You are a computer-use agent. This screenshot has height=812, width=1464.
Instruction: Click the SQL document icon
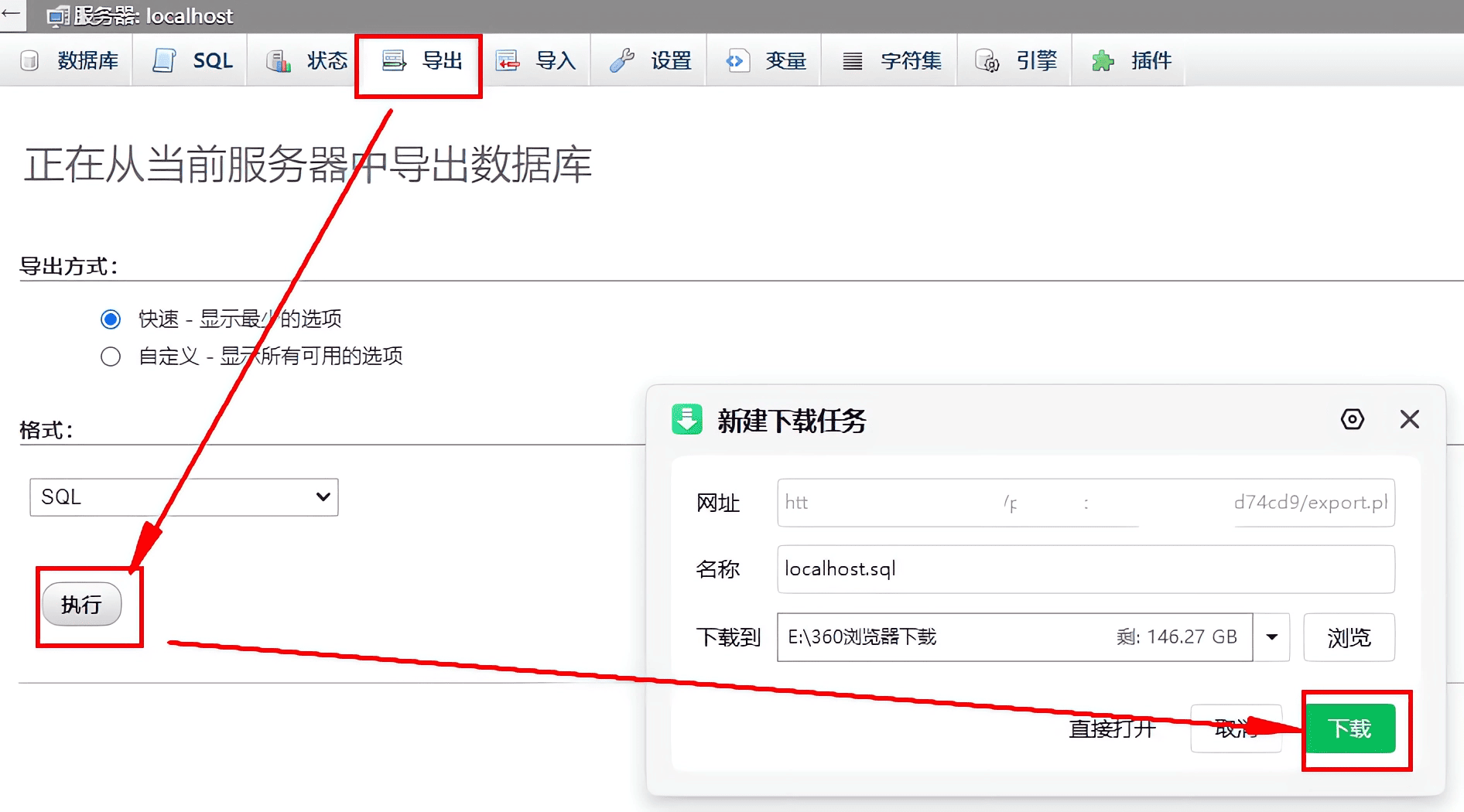164,60
